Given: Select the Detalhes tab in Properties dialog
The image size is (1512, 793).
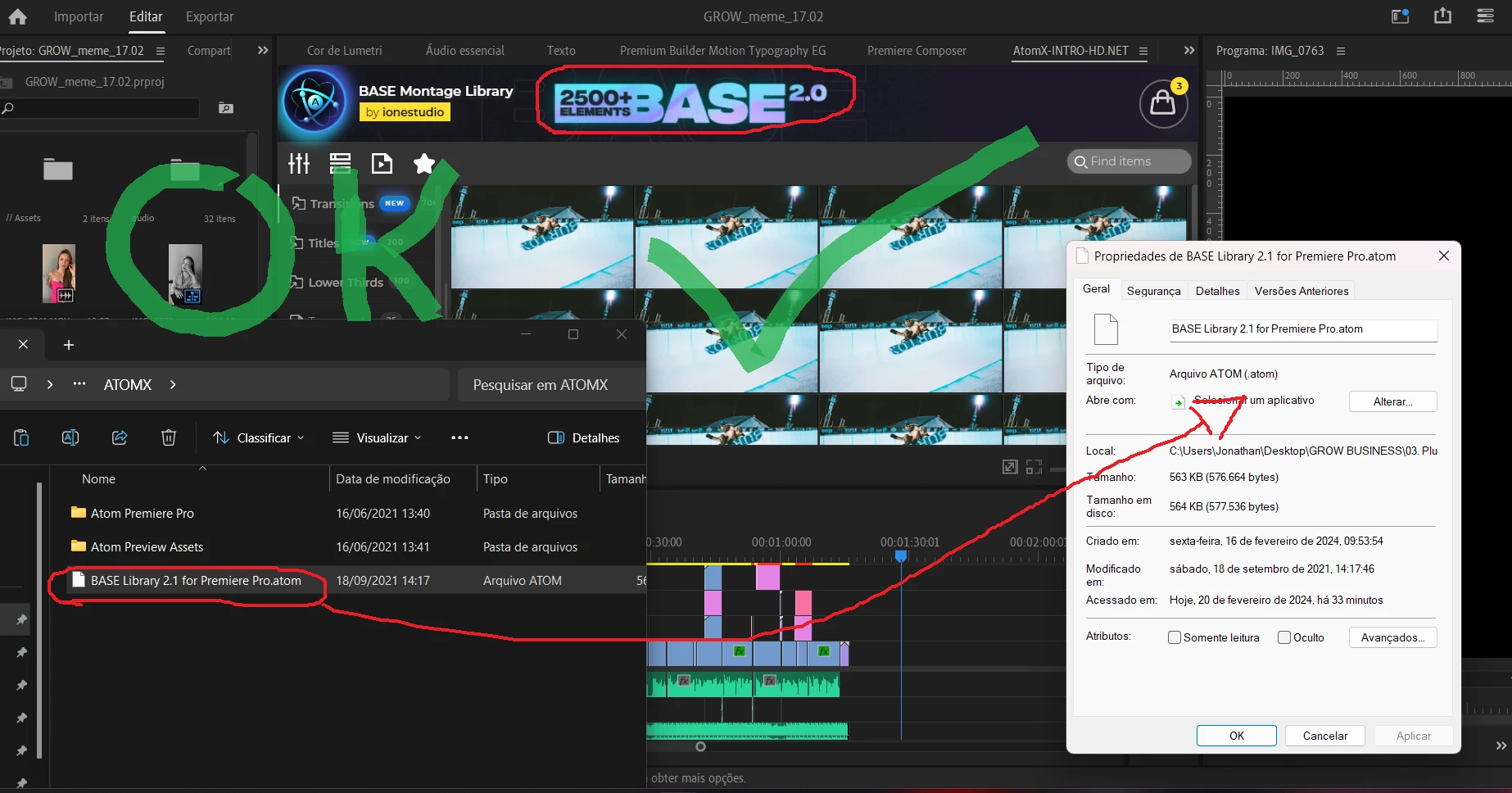Looking at the screenshot, I should click(1217, 291).
